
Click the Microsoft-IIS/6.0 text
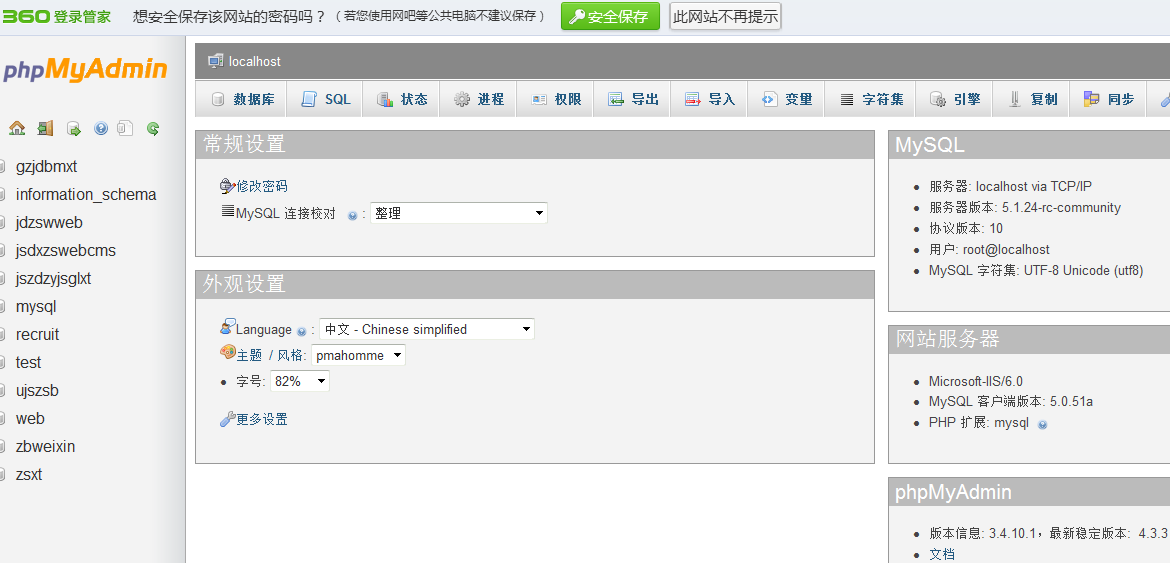(x=975, y=381)
